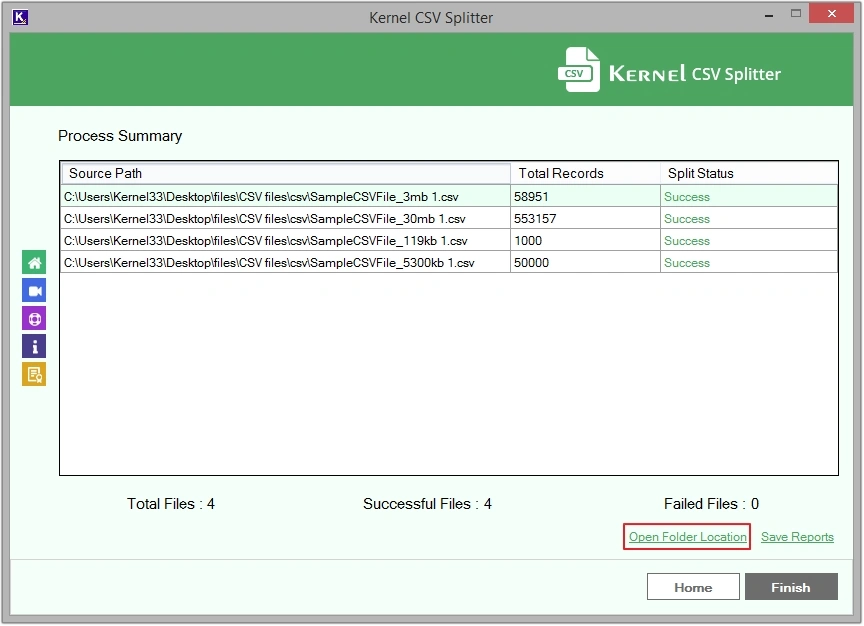
Task: Click the Kernel app icon in title bar
Action: [20, 17]
